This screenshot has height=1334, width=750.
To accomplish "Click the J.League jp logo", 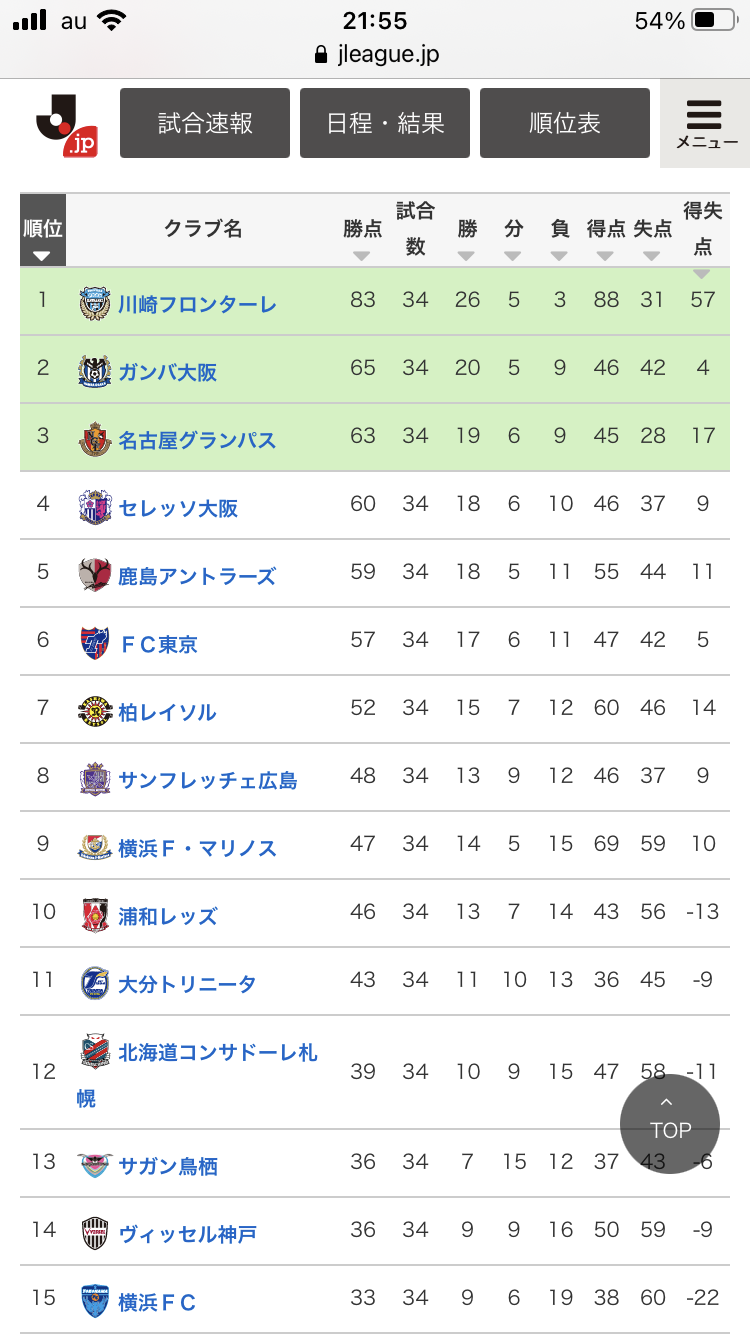I will point(66,124).
